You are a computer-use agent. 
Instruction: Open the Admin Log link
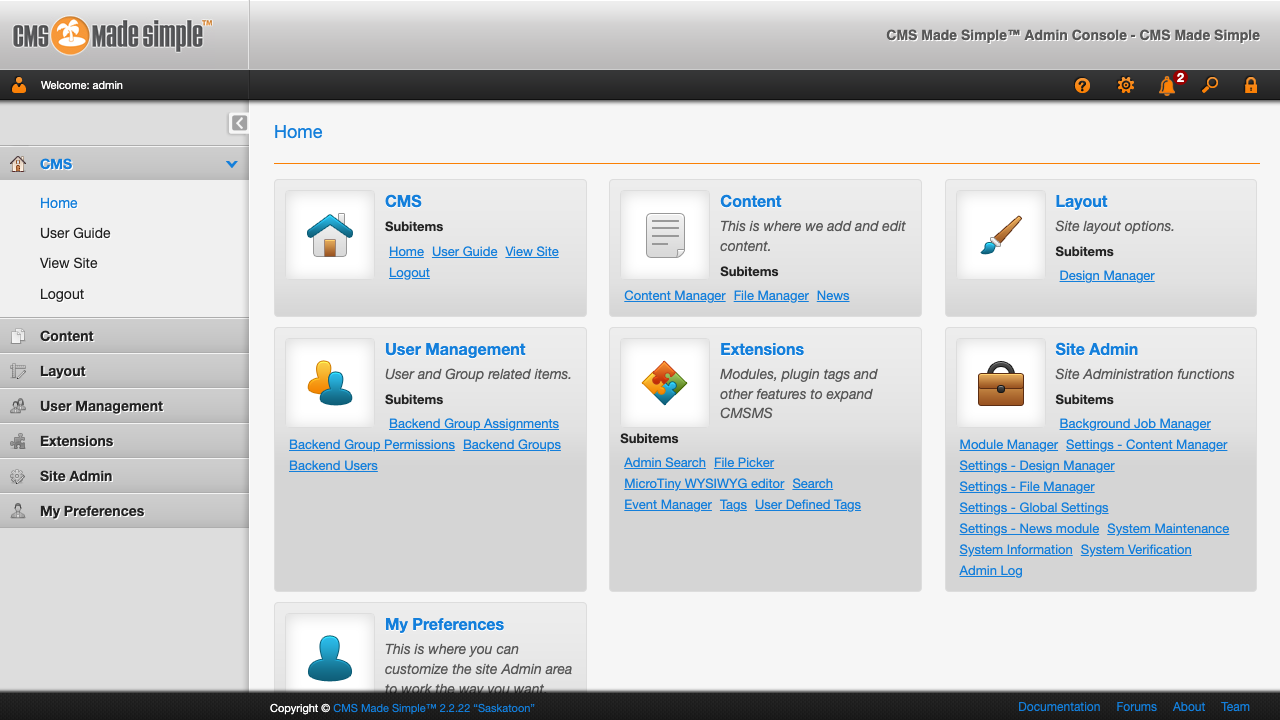tap(991, 571)
